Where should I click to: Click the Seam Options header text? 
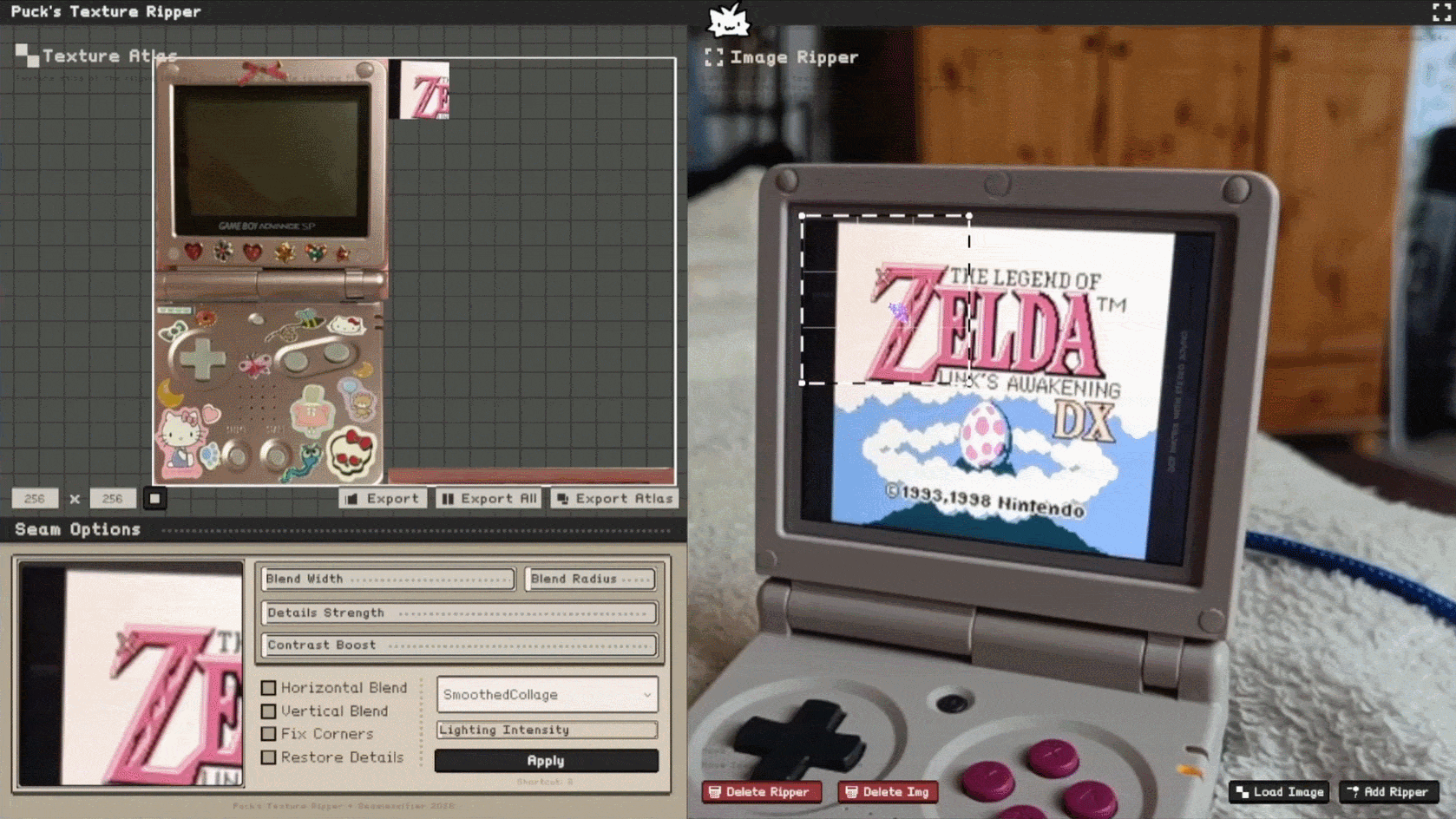pyautogui.click(x=77, y=529)
